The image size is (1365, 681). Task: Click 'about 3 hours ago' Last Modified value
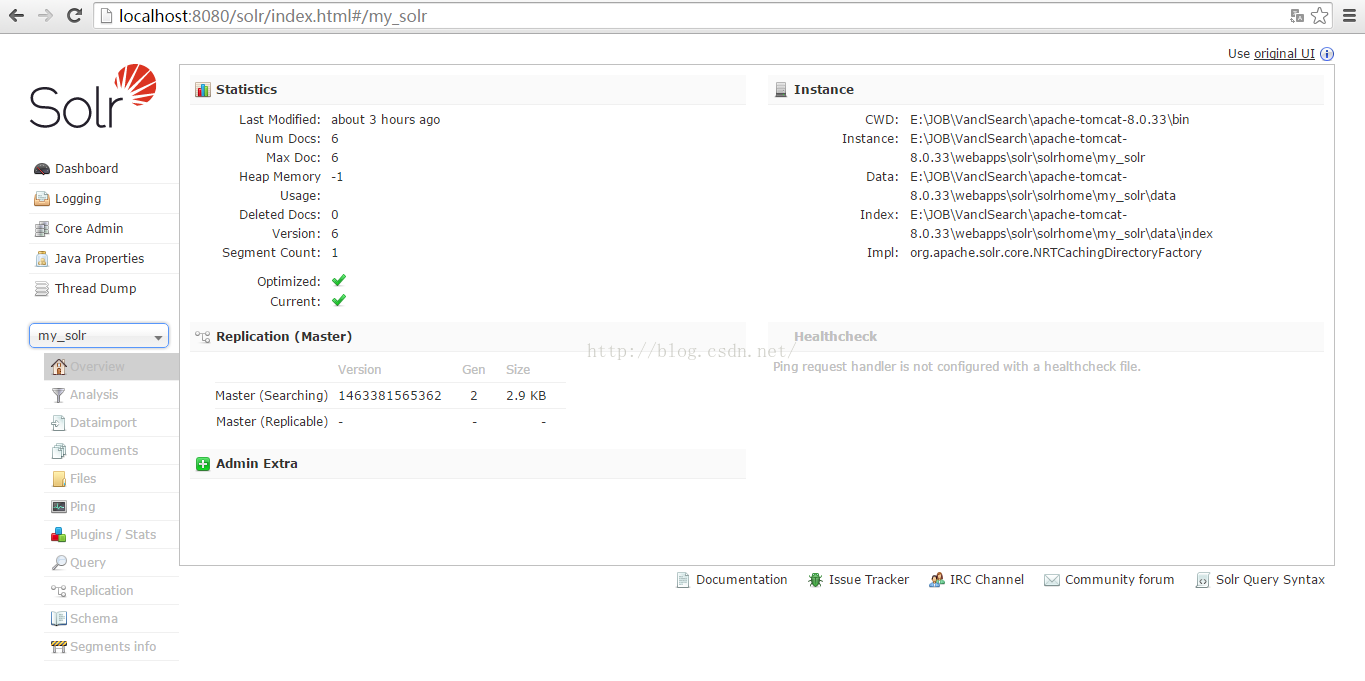[x=386, y=120]
